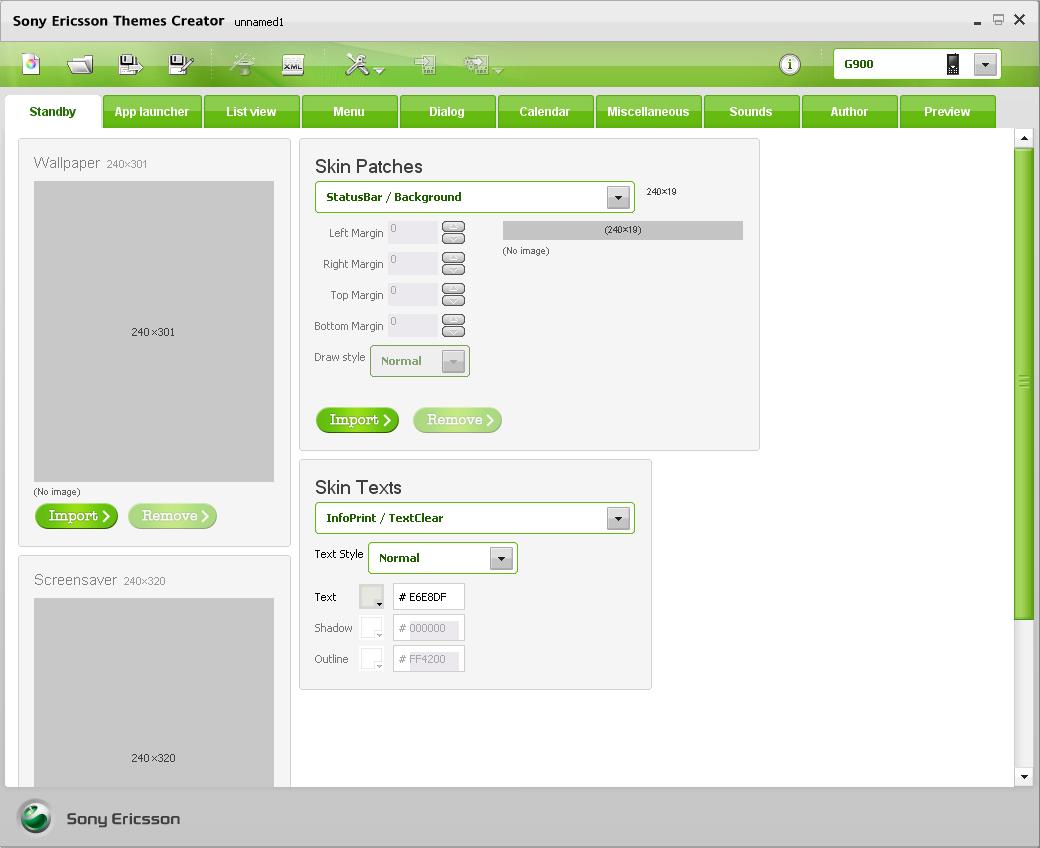Decrease the Left Margin value
This screenshot has height=848, width=1040.
click(454, 239)
